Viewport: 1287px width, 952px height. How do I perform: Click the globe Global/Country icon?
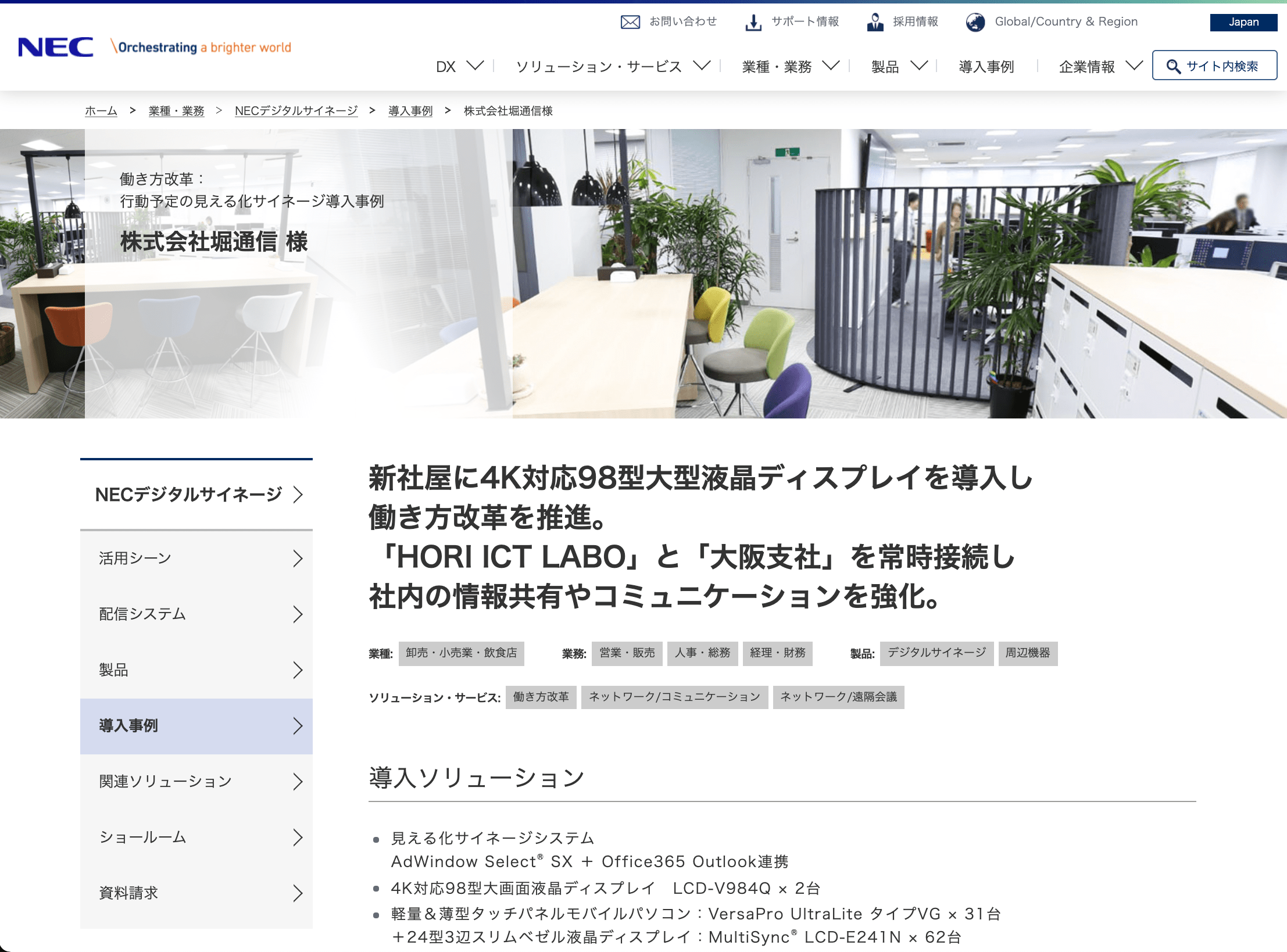pyautogui.click(x=975, y=22)
